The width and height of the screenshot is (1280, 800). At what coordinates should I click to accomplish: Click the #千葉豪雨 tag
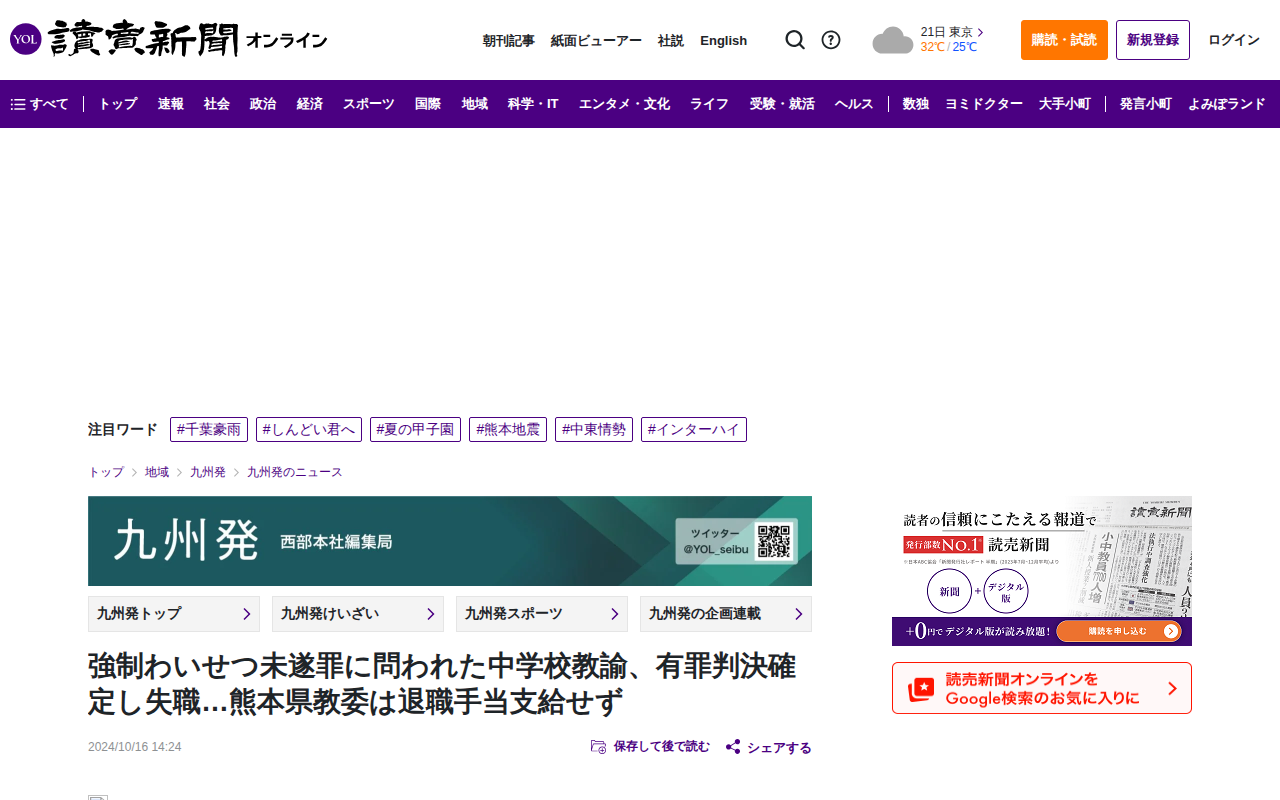tap(209, 430)
